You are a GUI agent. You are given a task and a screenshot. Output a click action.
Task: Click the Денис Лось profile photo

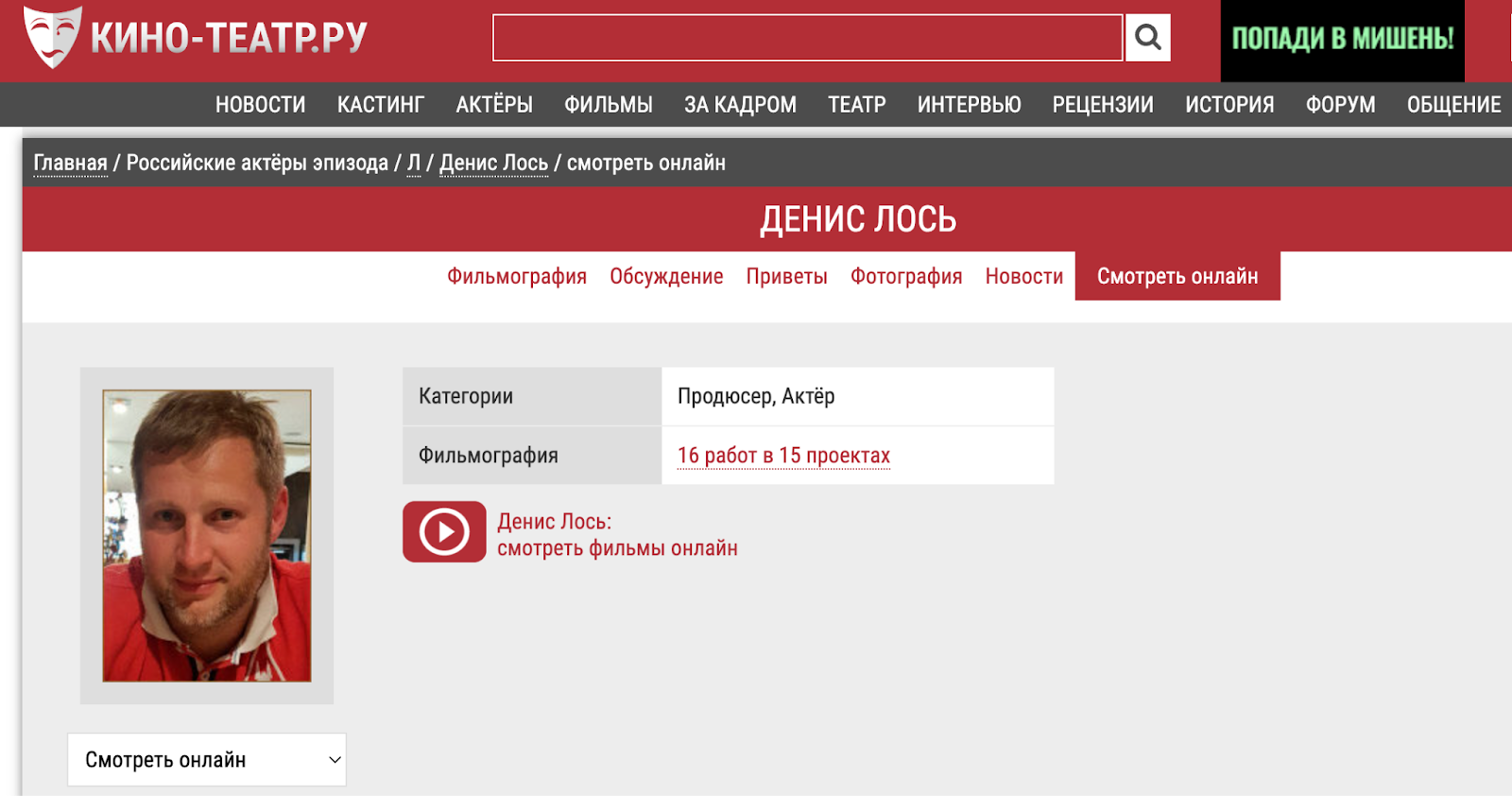click(207, 535)
